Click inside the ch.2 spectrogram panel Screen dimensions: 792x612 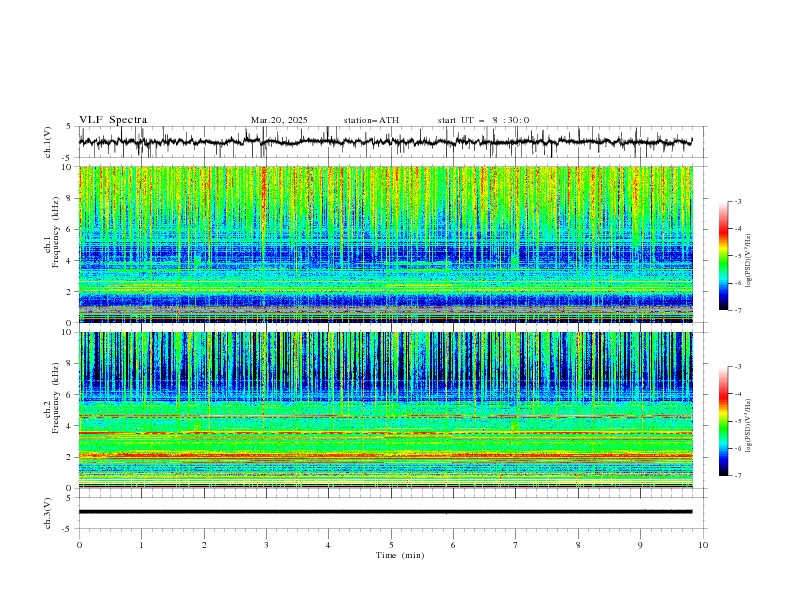(x=386, y=410)
